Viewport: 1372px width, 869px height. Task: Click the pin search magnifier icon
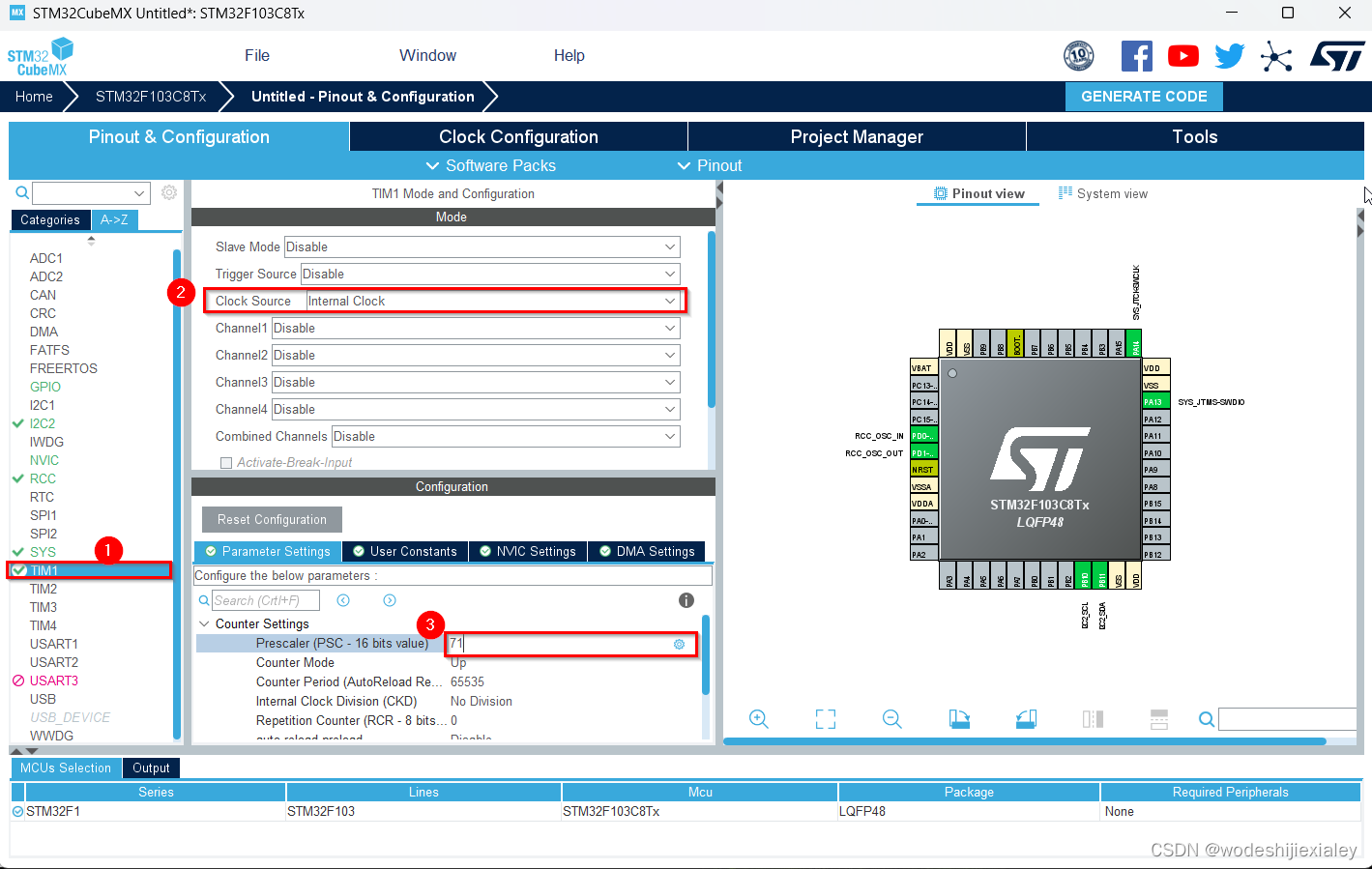click(1207, 719)
